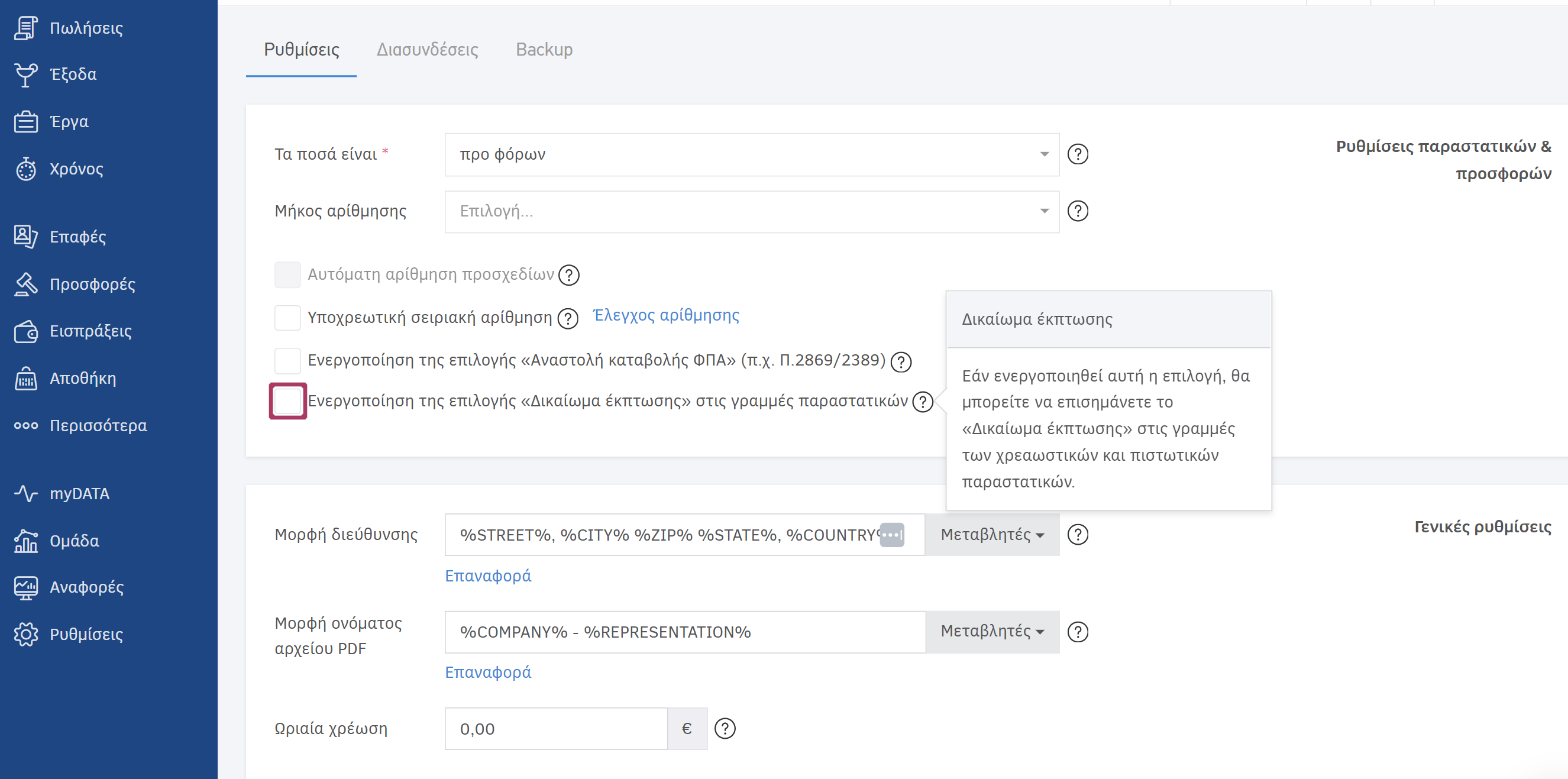
Task: Open Επαφές from the sidebar
Action: click(x=78, y=237)
